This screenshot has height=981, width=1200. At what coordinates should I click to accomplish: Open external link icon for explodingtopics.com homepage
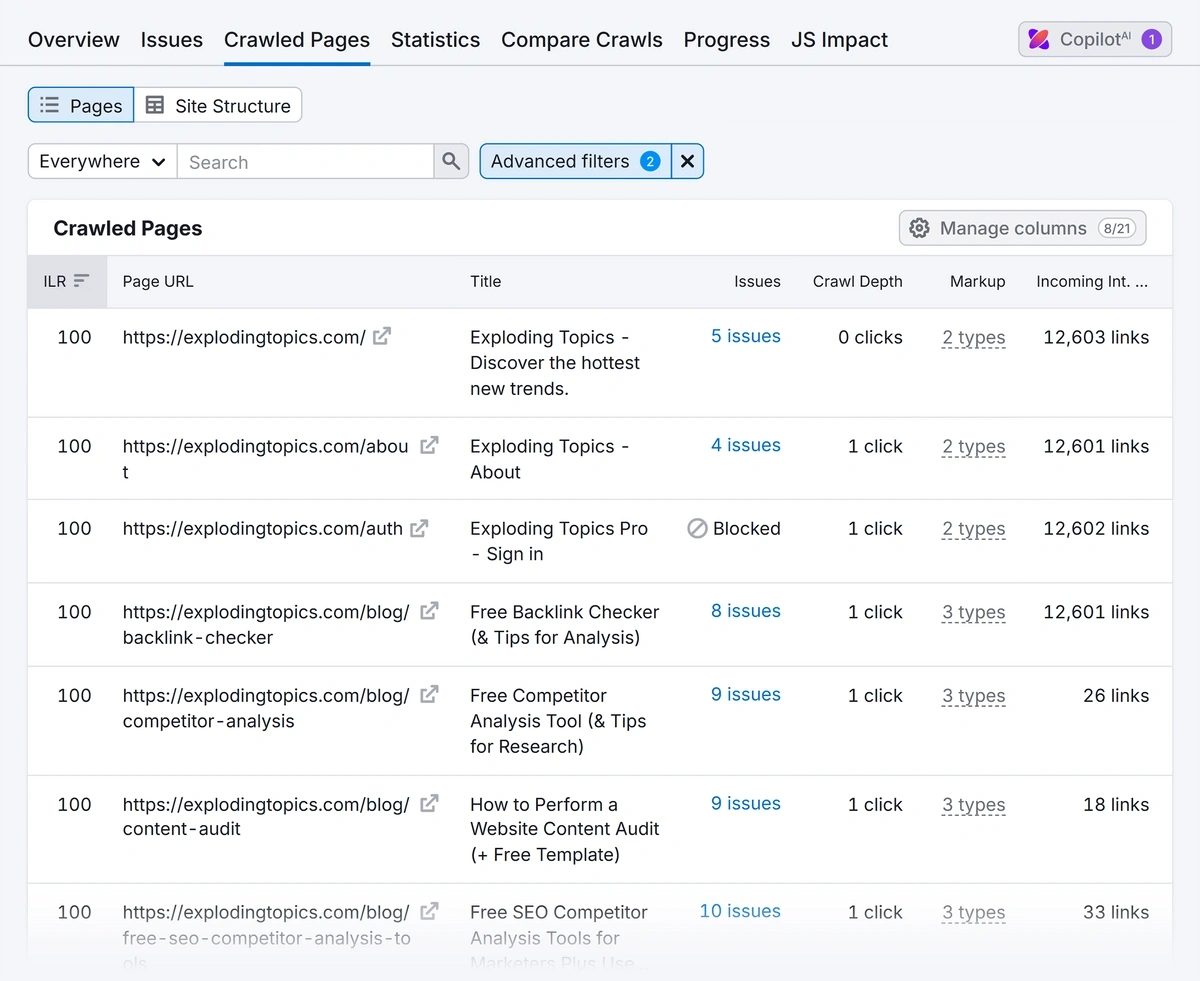point(382,337)
